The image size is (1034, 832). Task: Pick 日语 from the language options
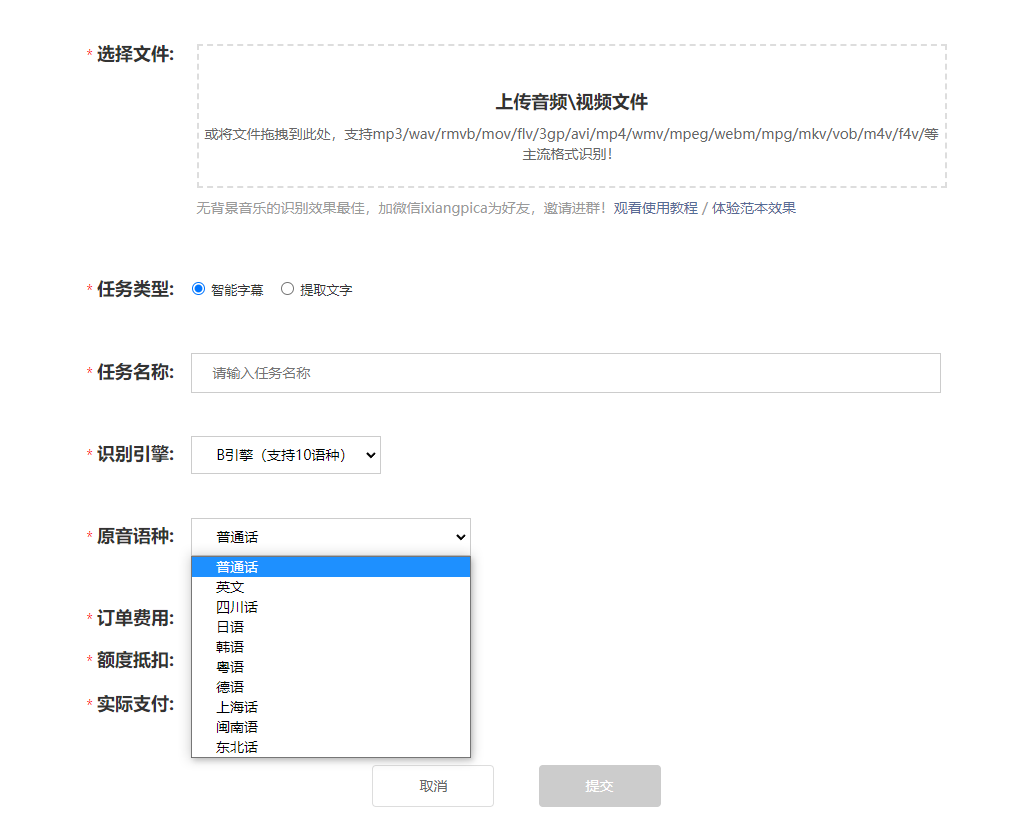(x=231, y=627)
